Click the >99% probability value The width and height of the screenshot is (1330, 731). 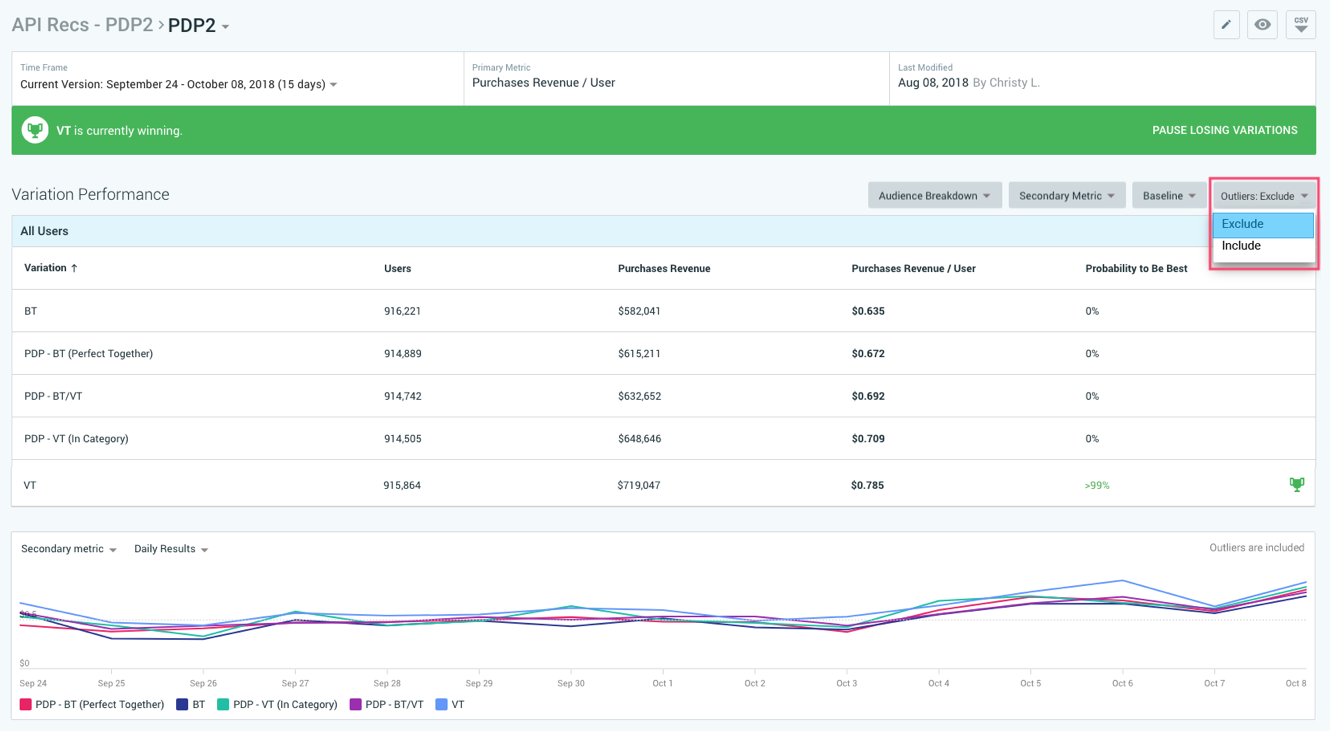coord(1097,486)
